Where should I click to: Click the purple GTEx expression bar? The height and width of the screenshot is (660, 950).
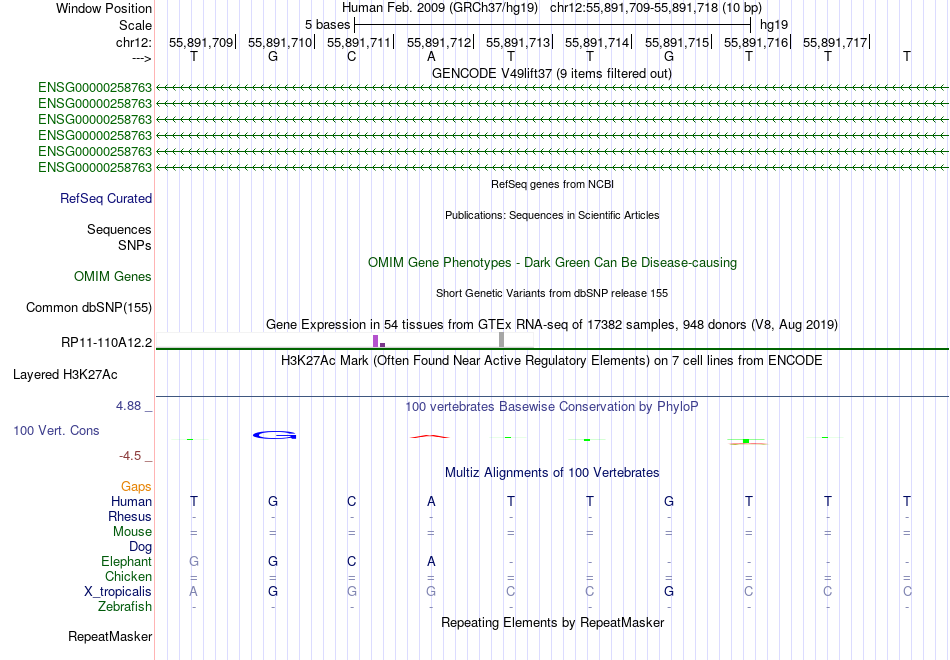coord(376,341)
